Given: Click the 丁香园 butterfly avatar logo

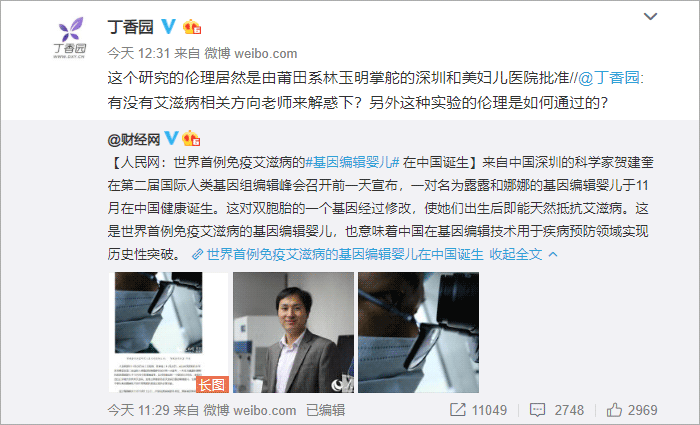Looking at the screenshot, I should (x=70, y=38).
